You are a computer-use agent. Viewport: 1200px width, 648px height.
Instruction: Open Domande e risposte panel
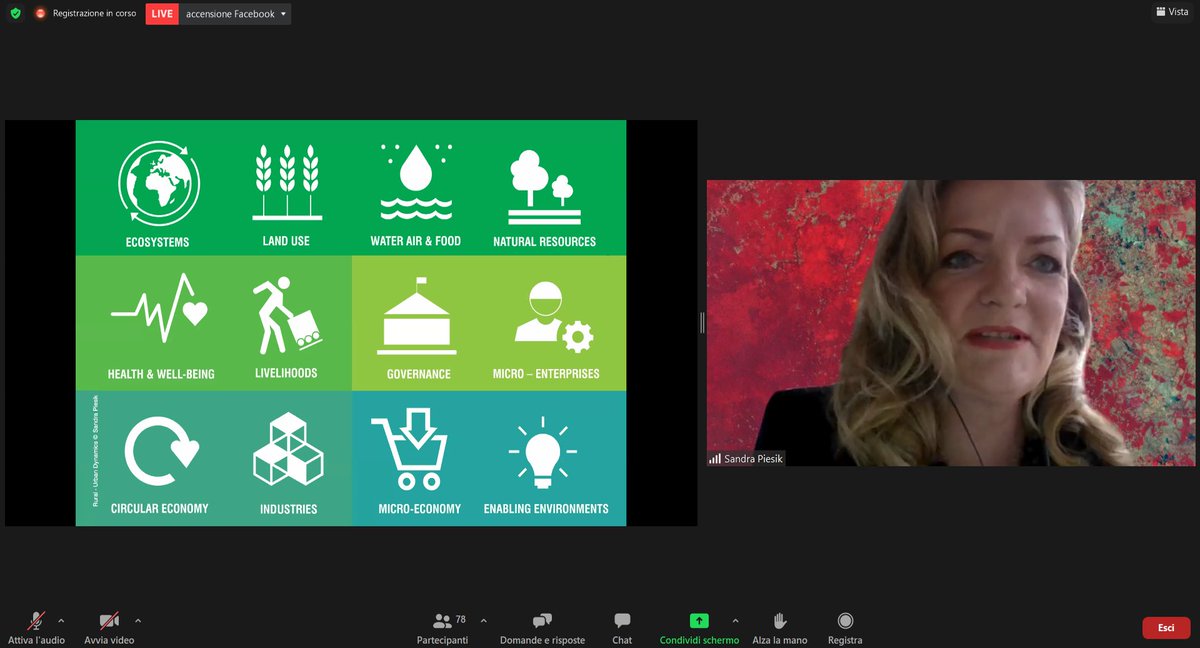[542, 628]
